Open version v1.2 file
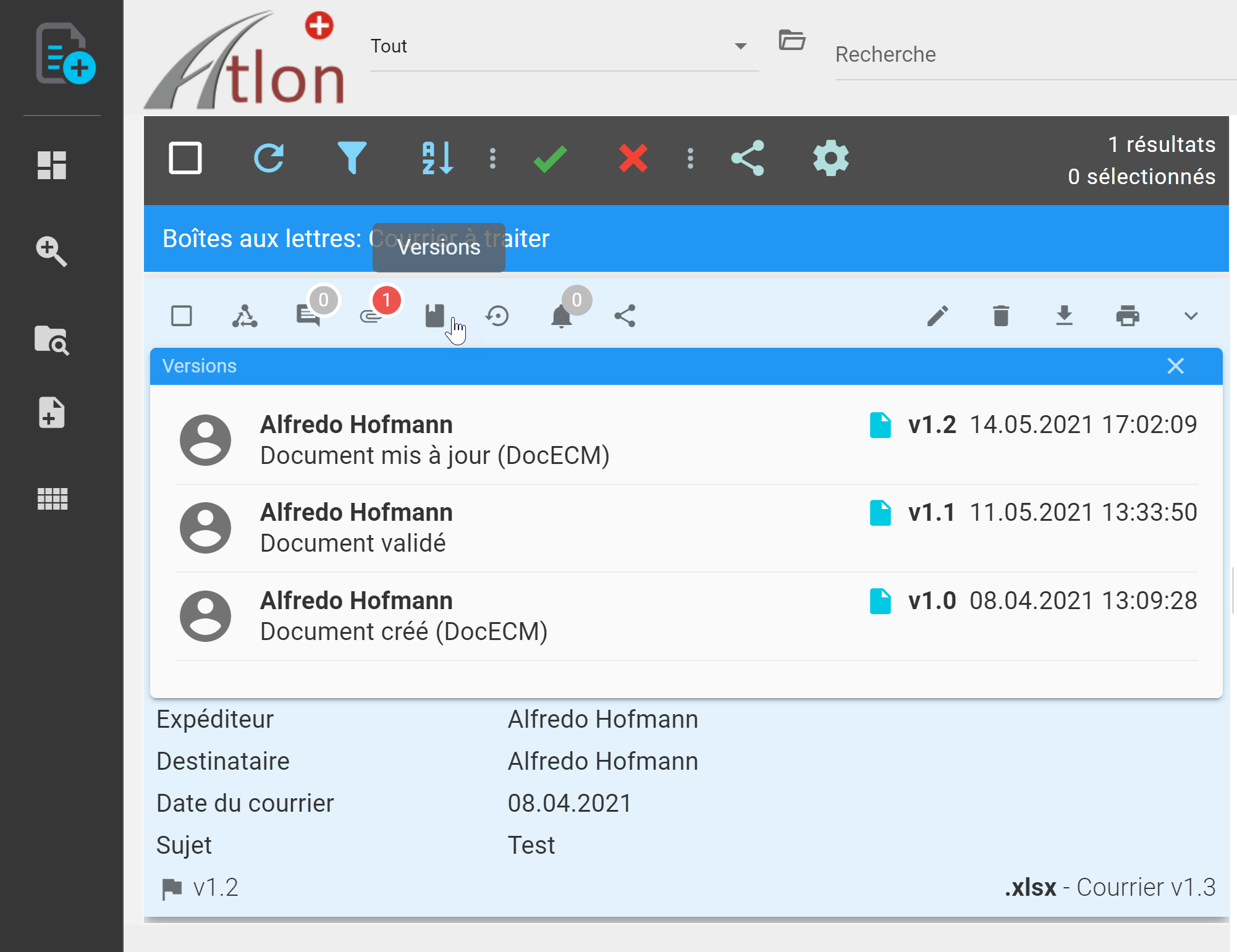Screen dimensions: 1237x952 [x=880, y=425]
